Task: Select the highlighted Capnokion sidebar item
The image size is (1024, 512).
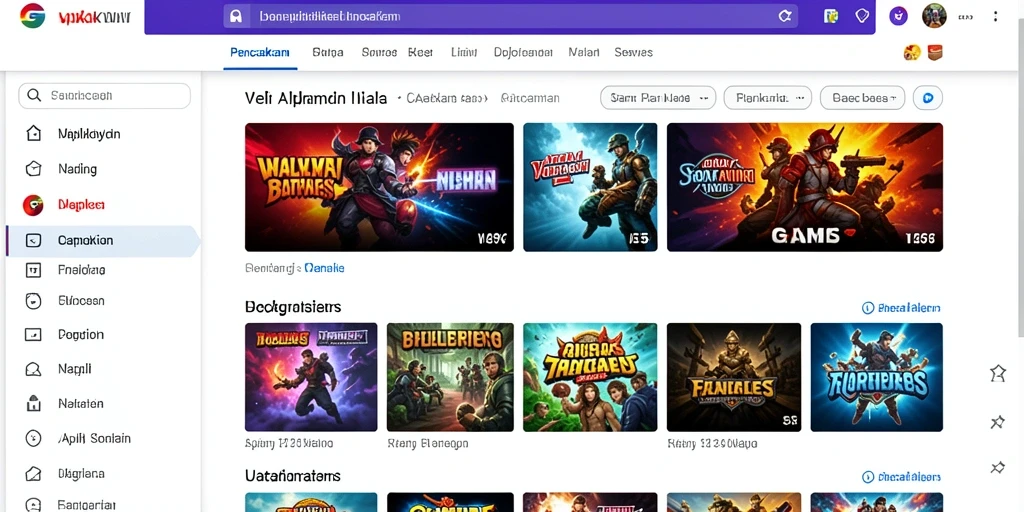Action: point(103,240)
